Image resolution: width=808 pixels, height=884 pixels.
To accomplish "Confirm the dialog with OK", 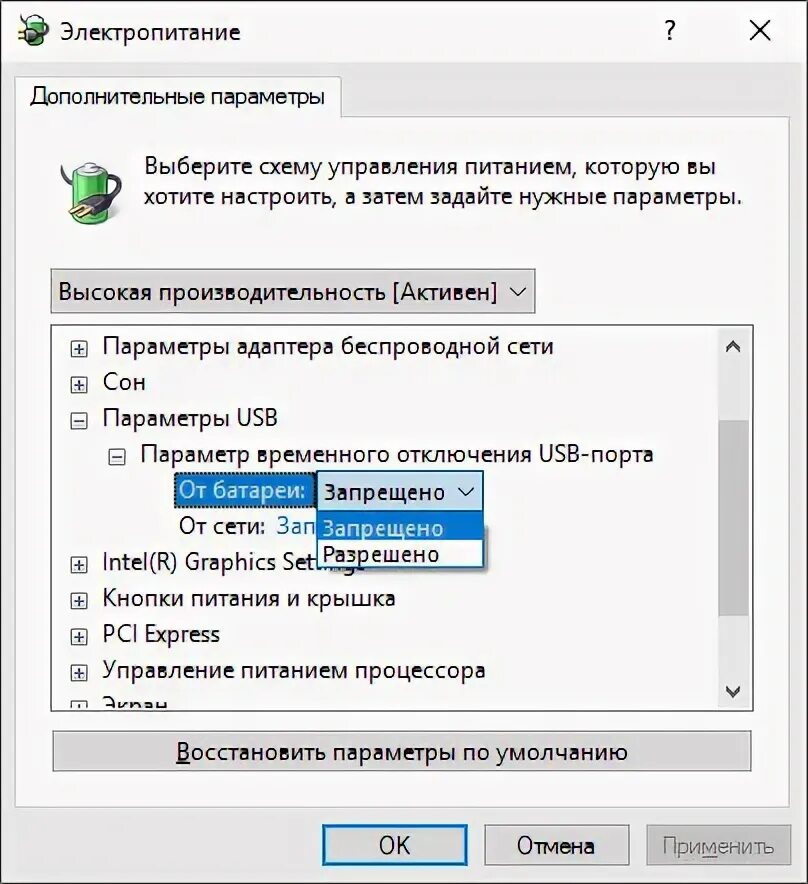I will click(395, 845).
